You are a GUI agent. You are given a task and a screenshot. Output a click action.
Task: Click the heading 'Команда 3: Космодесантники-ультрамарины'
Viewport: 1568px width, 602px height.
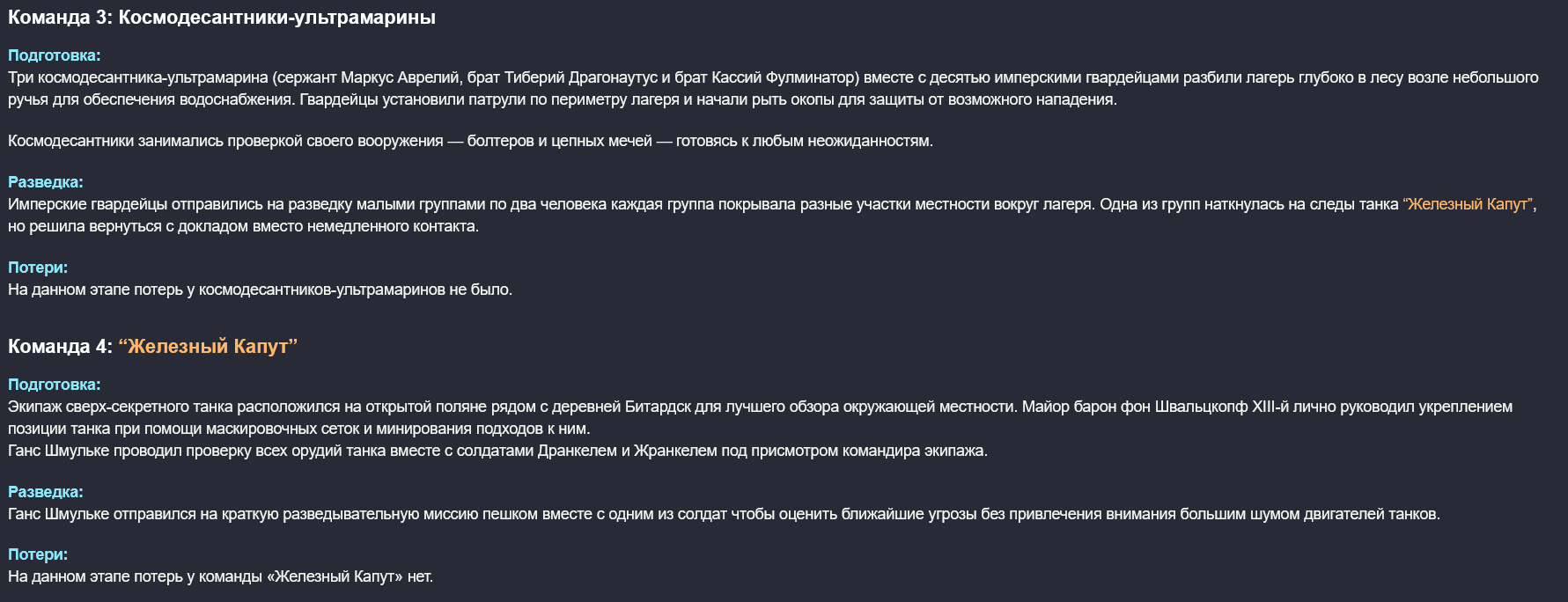click(221, 18)
